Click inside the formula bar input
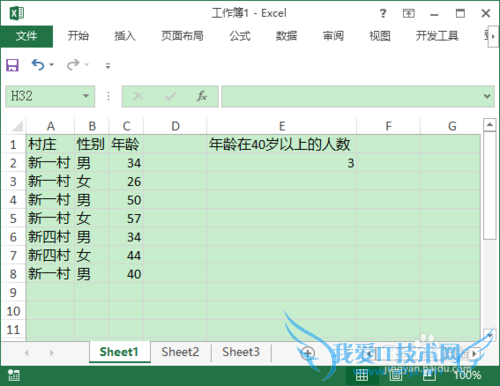The image size is (500, 386). [352, 96]
